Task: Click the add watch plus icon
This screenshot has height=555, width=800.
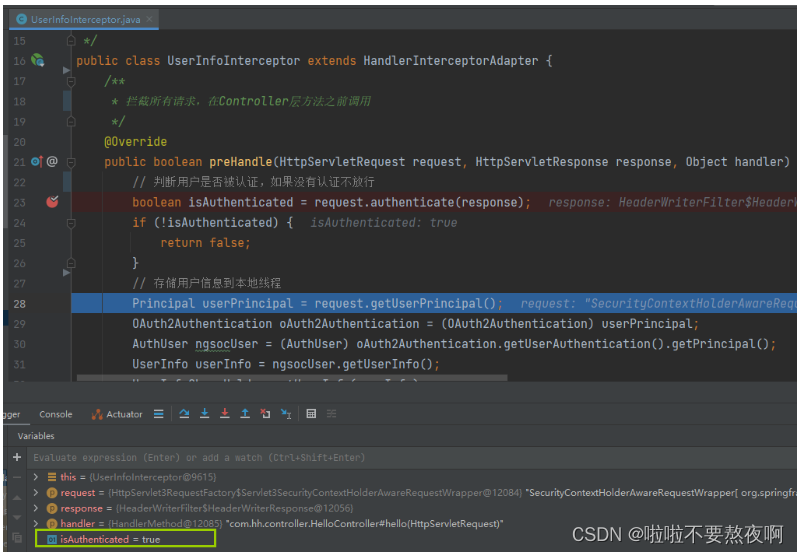Action: click(17, 457)
